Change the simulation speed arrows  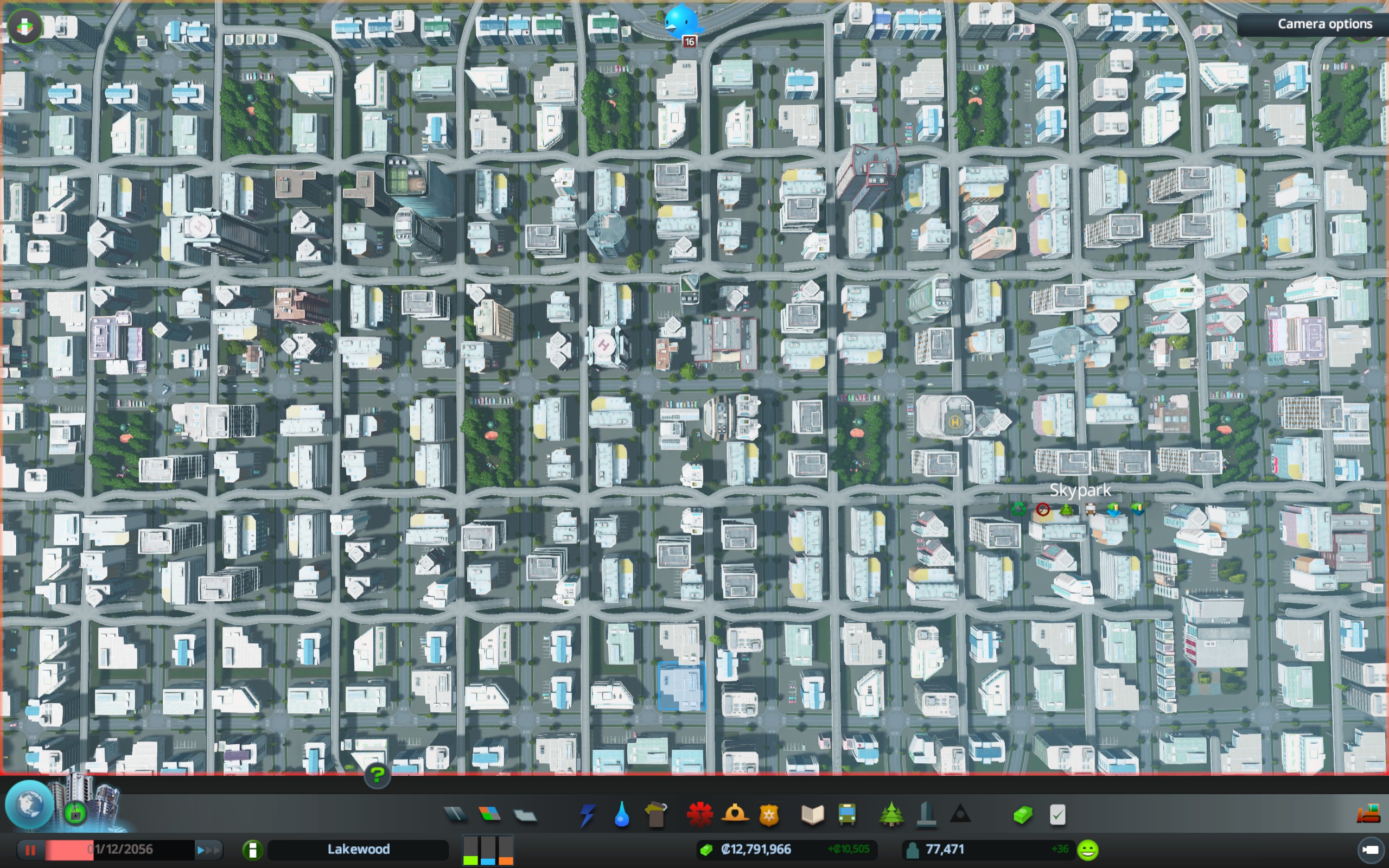208,850
